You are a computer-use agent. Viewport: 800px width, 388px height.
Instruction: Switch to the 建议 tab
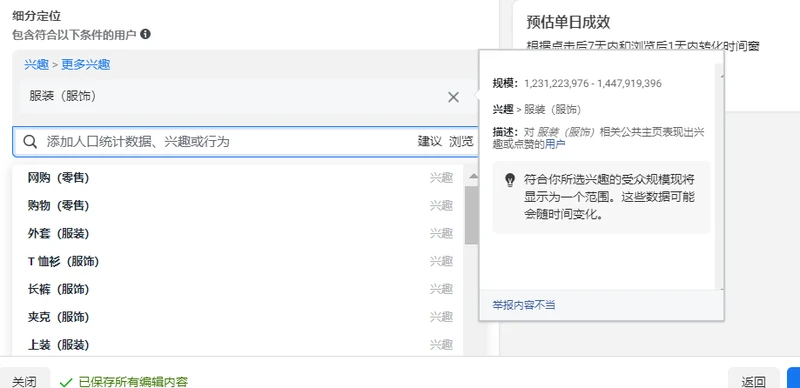point(430,141)
